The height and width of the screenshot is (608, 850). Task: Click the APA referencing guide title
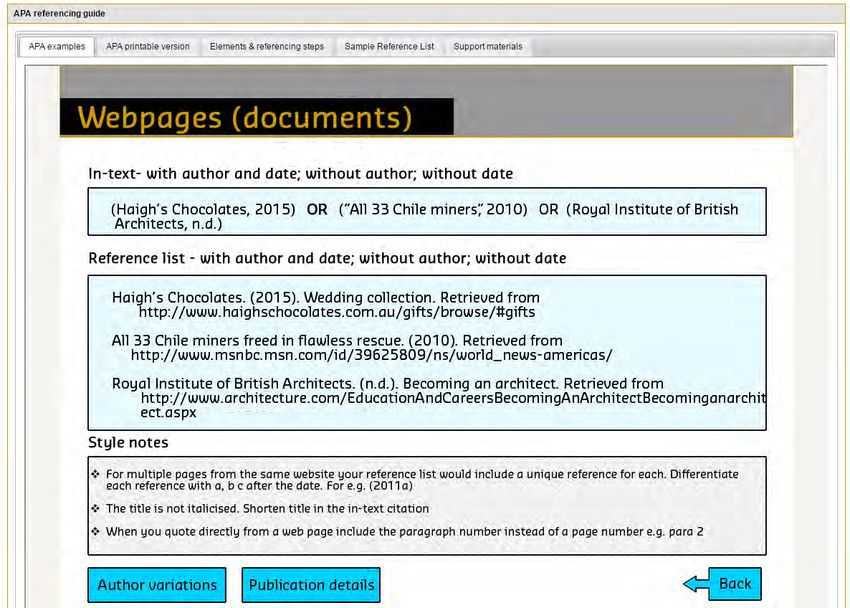pyautogui.click(x=59, y=13)
